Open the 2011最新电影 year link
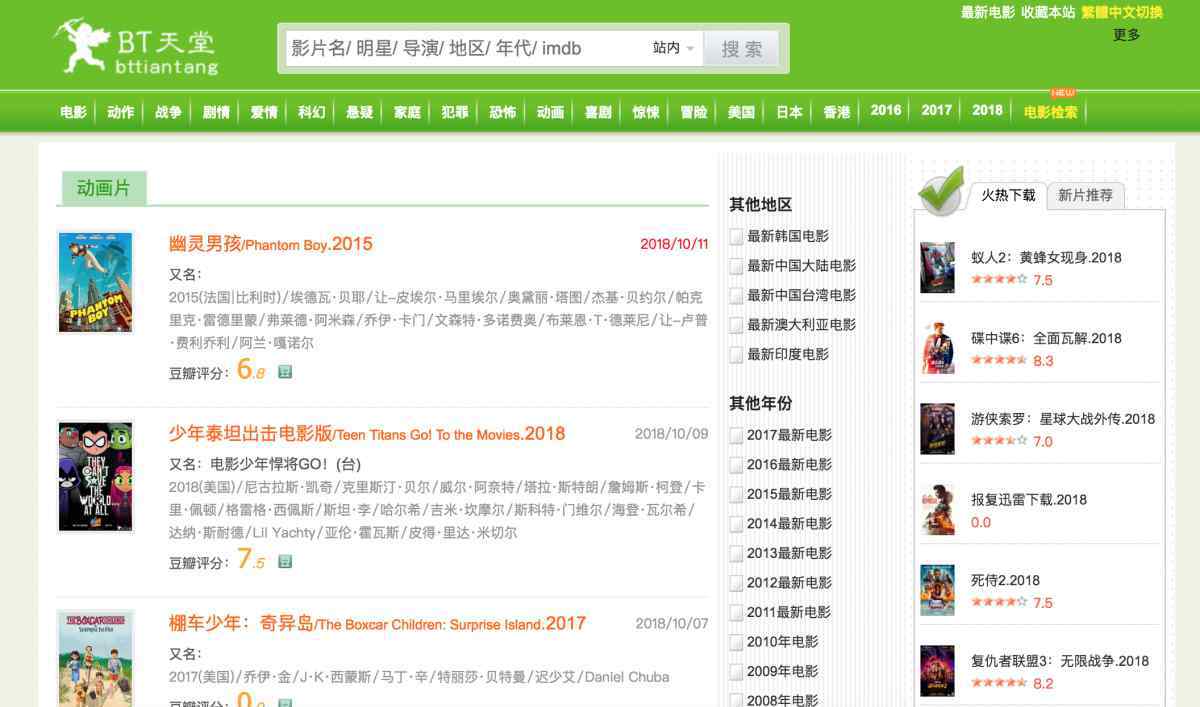 pyautogui.click(x=789, y=612)
